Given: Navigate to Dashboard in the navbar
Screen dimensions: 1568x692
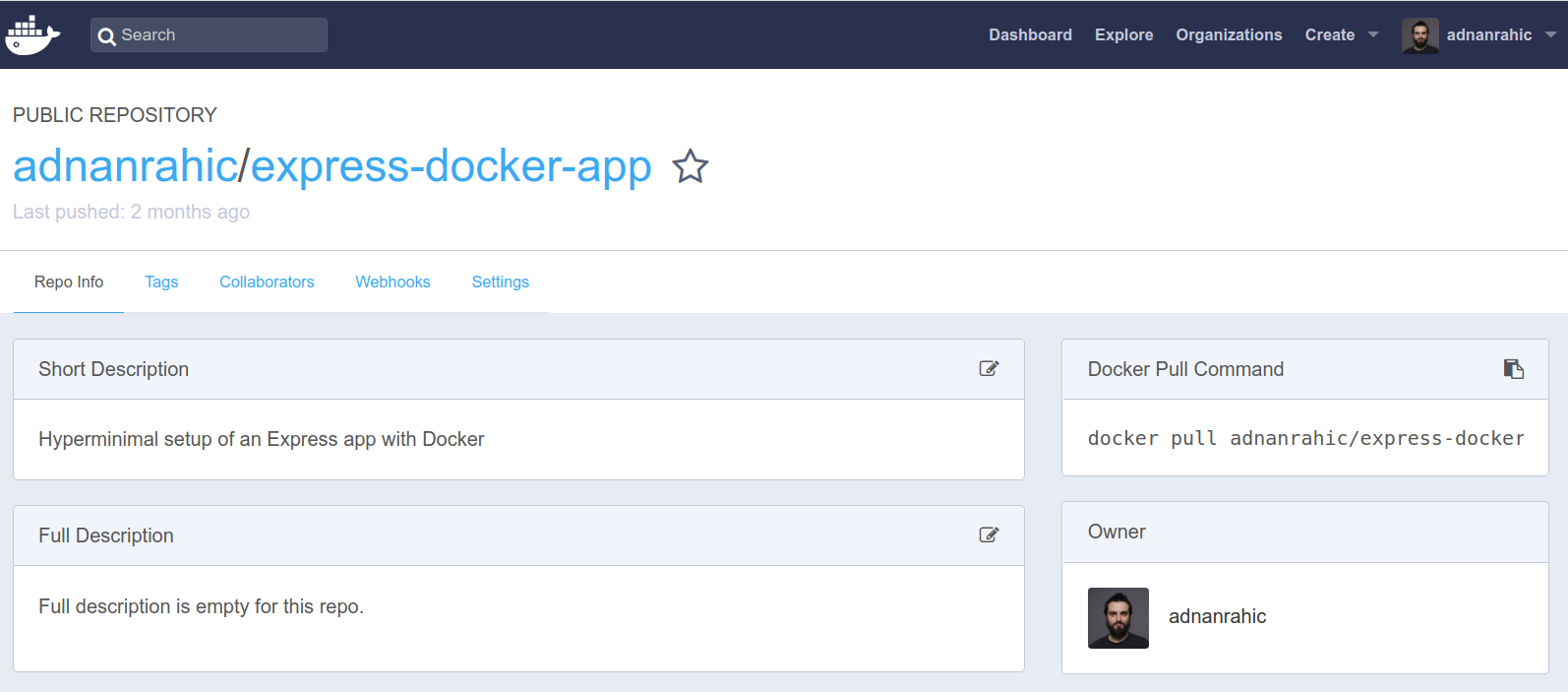Looking at the screenshot, I should (x=1030, y=35).
